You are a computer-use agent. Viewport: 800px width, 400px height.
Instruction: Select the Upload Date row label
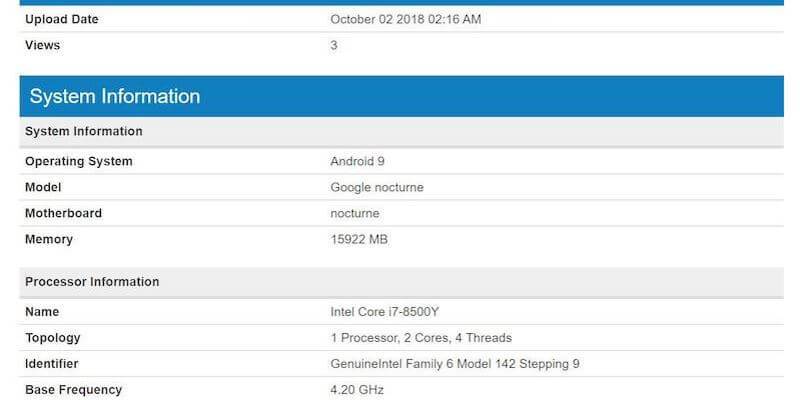tap(62, 19)
